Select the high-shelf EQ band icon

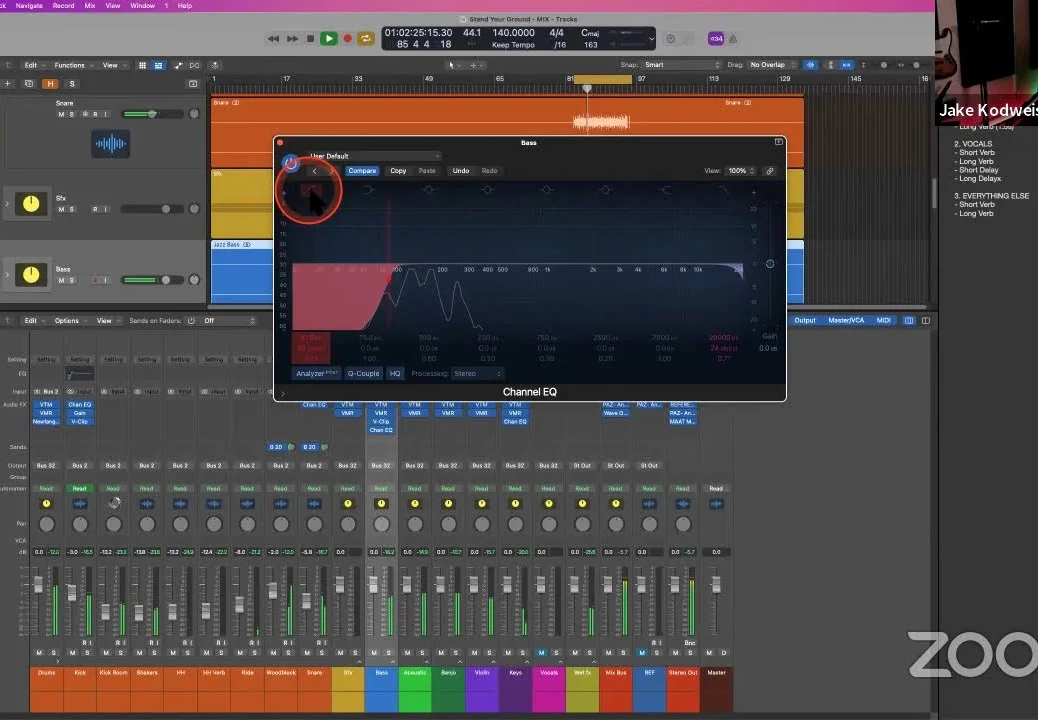click(x=665, y=190)
